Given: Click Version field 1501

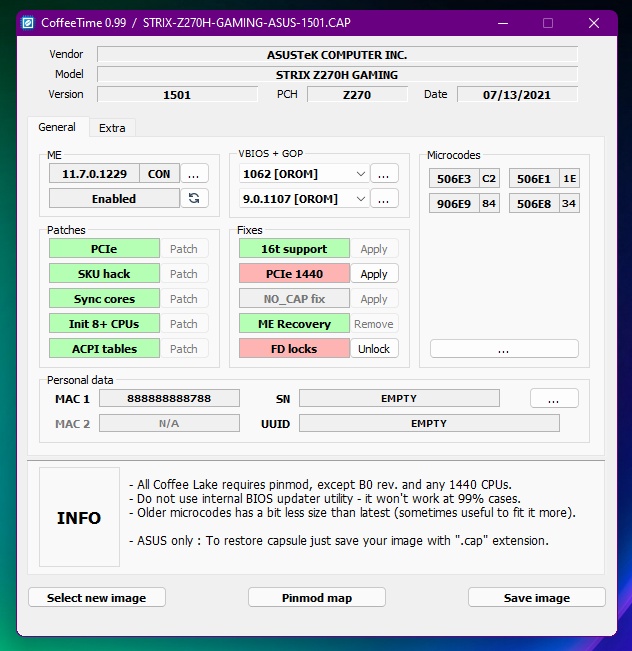Looking at the screenshot, I should (x=177, y=94).
